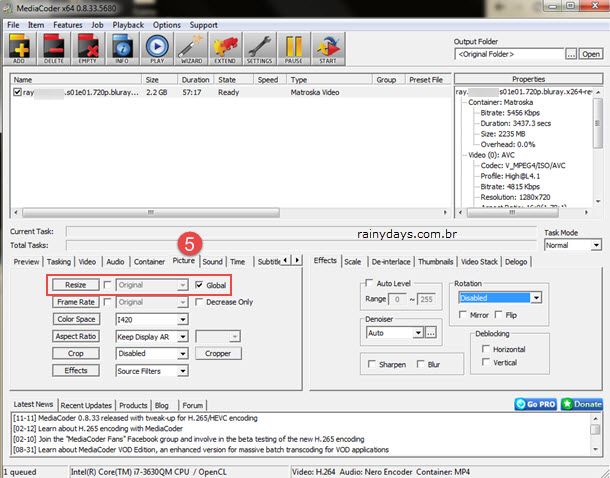The image size is (610, 478).
Task: Click the EMPTY list toolbar icon
Action: tap(88, 49)
